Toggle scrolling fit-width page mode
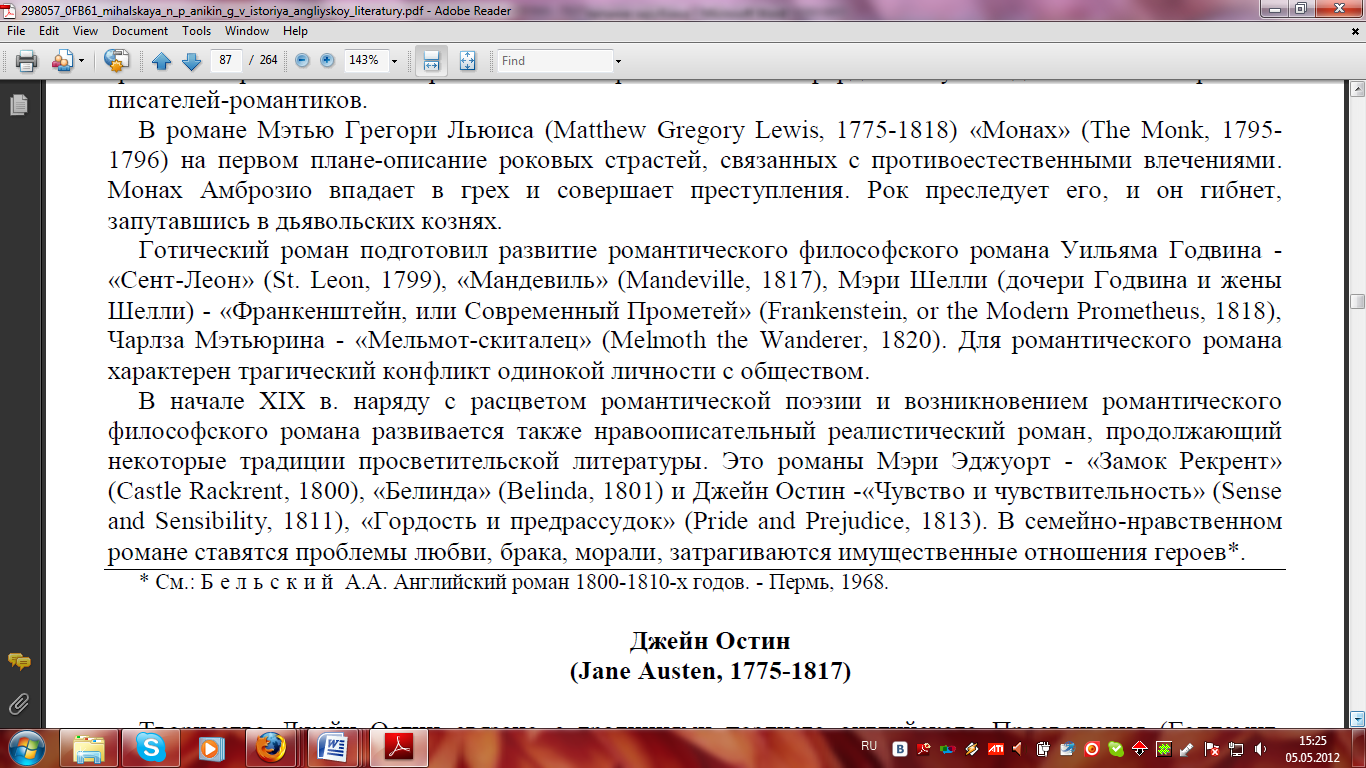The height and width of the screenshot is (768, 1366). pyautogui.click(x=431, y=61)
